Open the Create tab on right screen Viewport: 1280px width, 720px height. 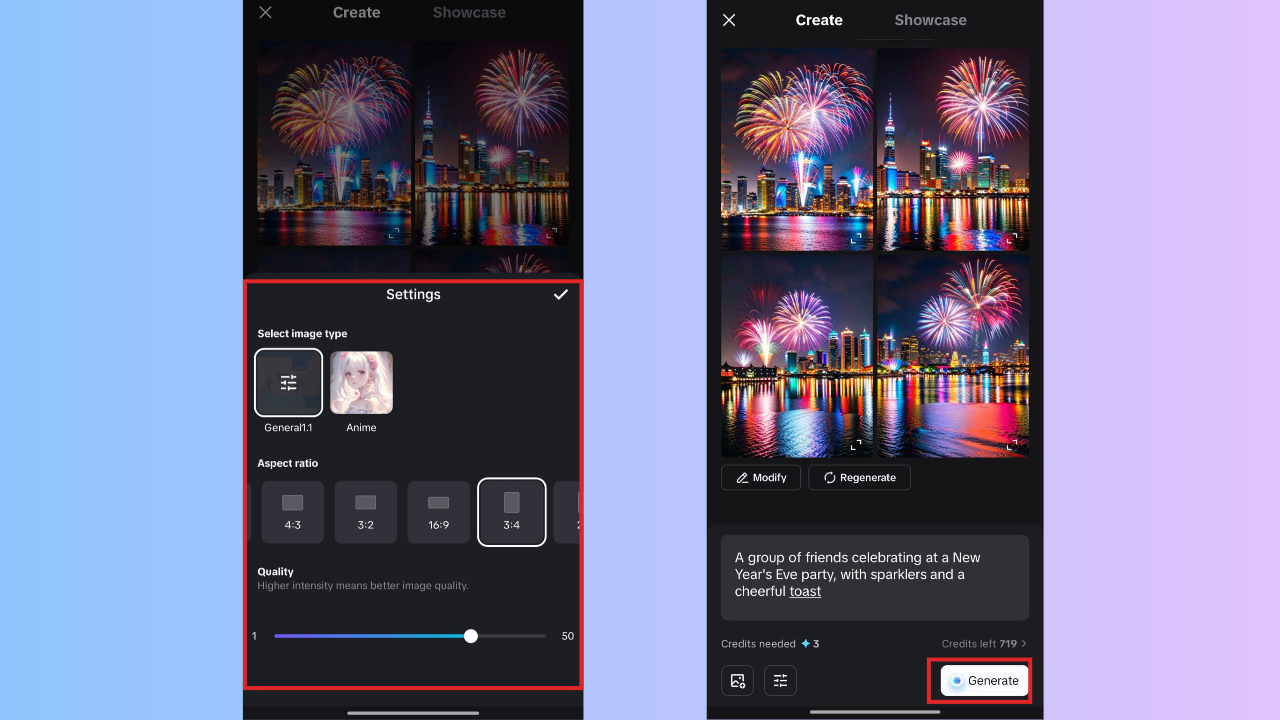819,20
